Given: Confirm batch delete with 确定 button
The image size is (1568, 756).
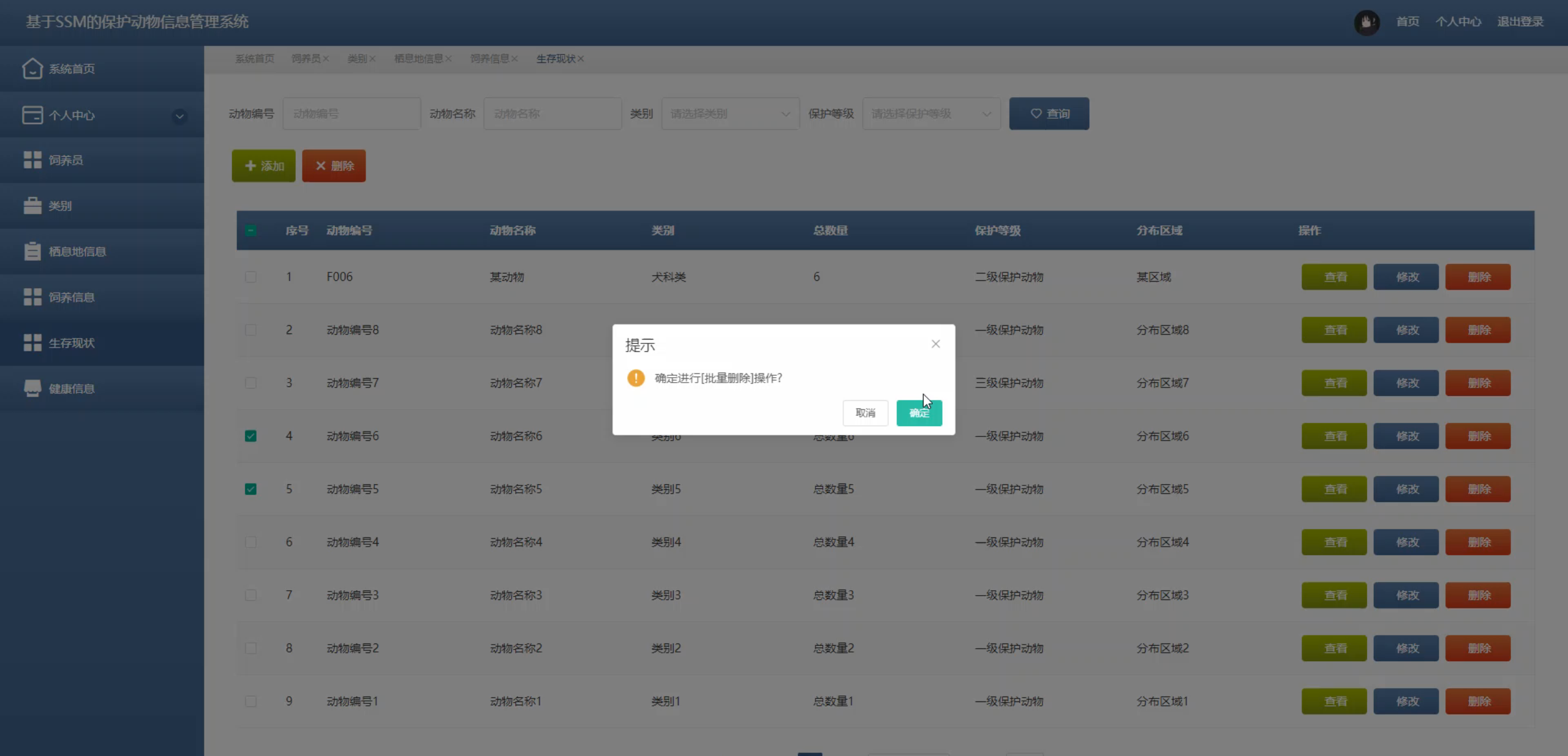Looking at the screenshot, I should 919,413.
